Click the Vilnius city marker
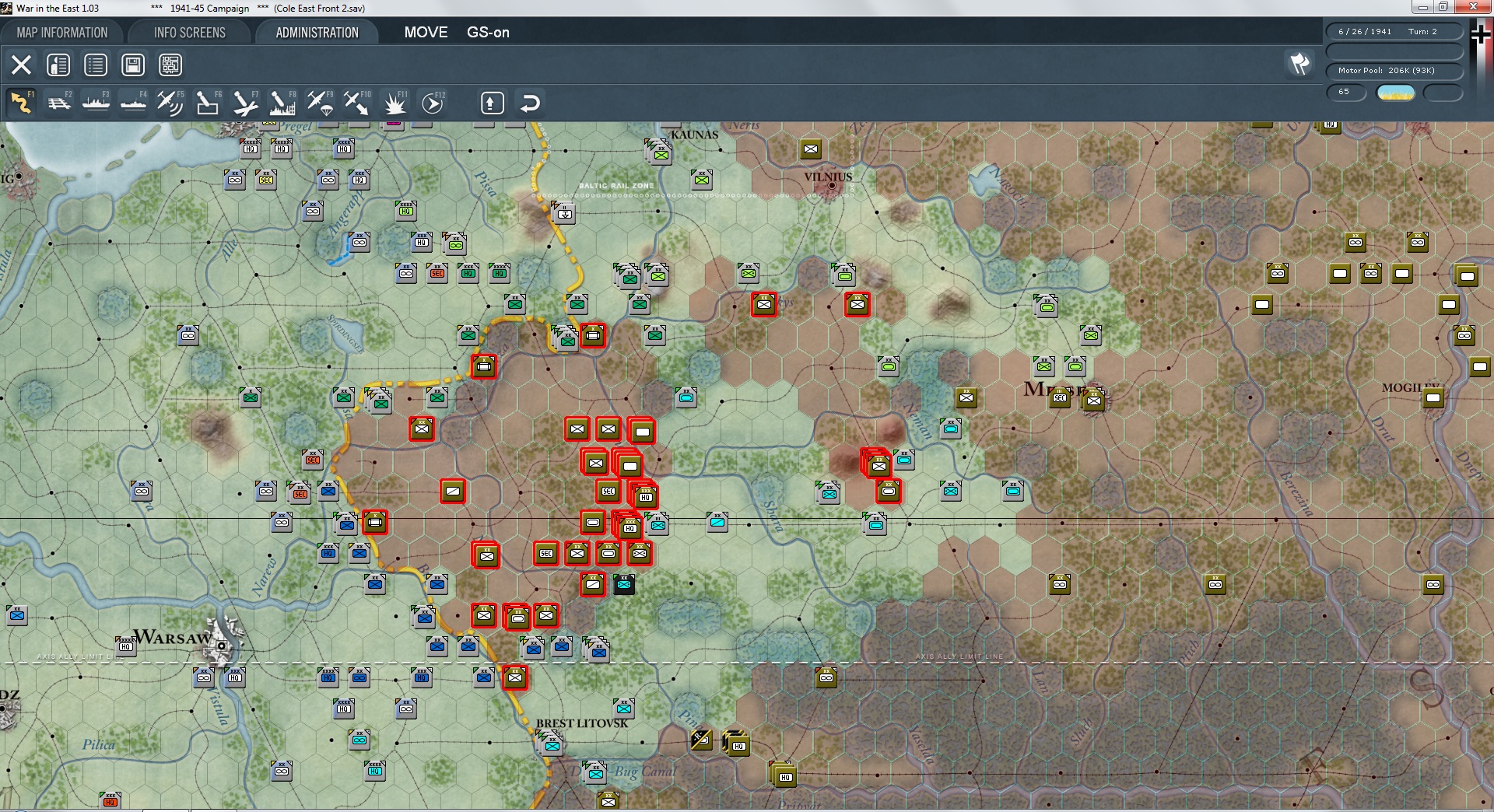Image resolution: width=1494 pixels, height=812 pixels. click(831, 186)
